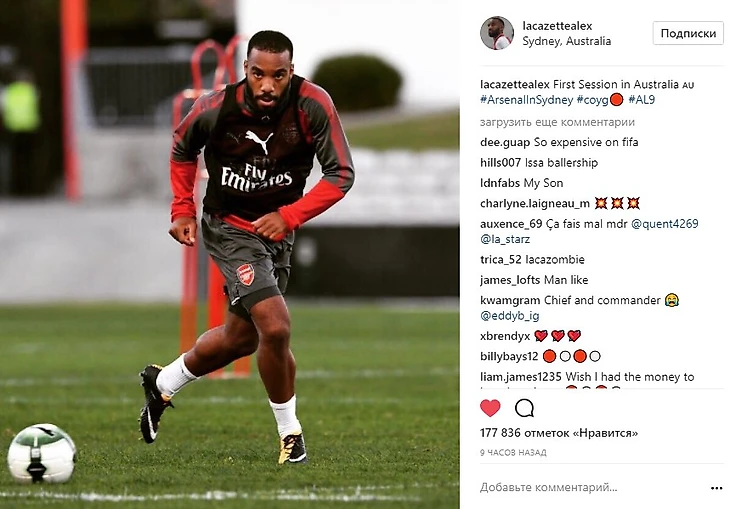Open the @quent4269 mention link
This screenshot has width=730, height=509.
(664, 224)
